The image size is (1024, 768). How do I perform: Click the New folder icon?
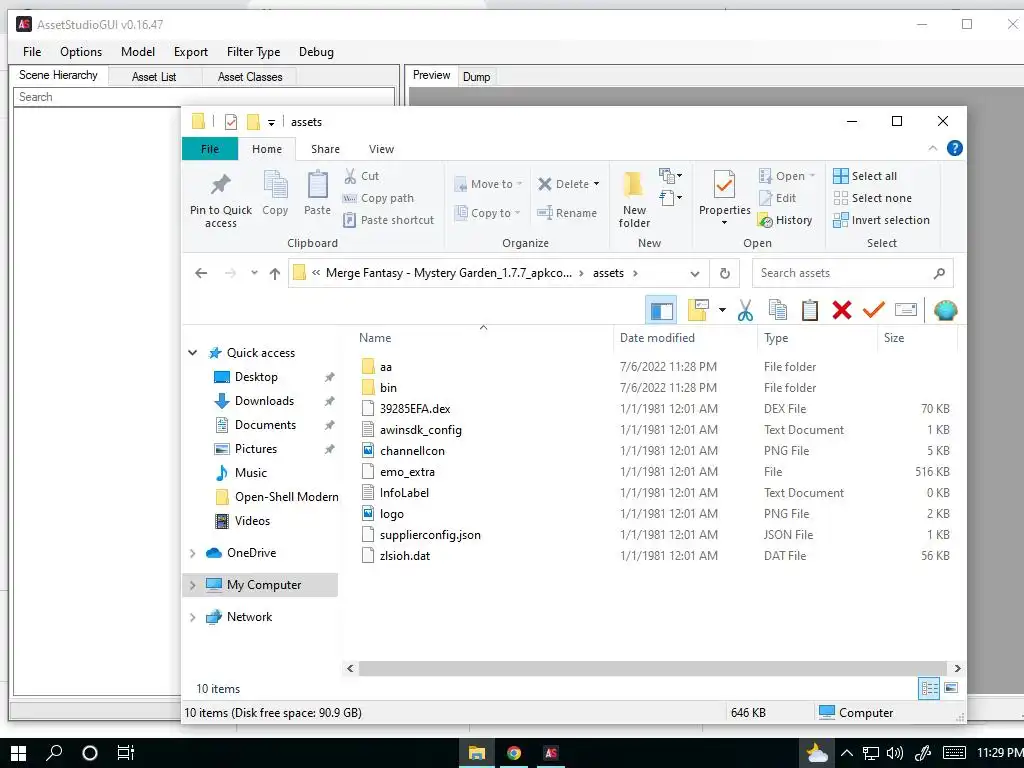tap(633, 185)
